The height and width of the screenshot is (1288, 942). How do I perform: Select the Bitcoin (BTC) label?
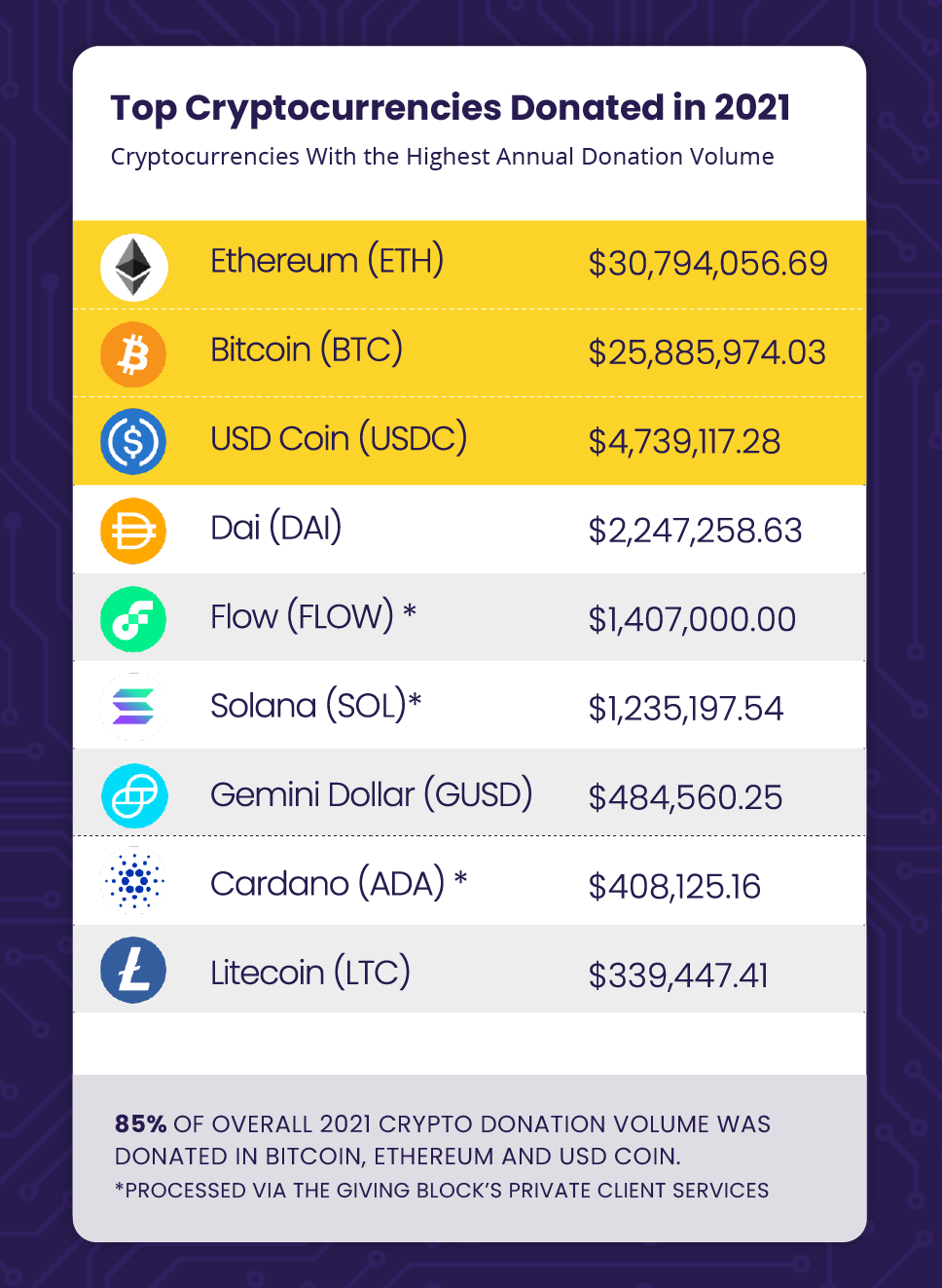tap(307, 350)
